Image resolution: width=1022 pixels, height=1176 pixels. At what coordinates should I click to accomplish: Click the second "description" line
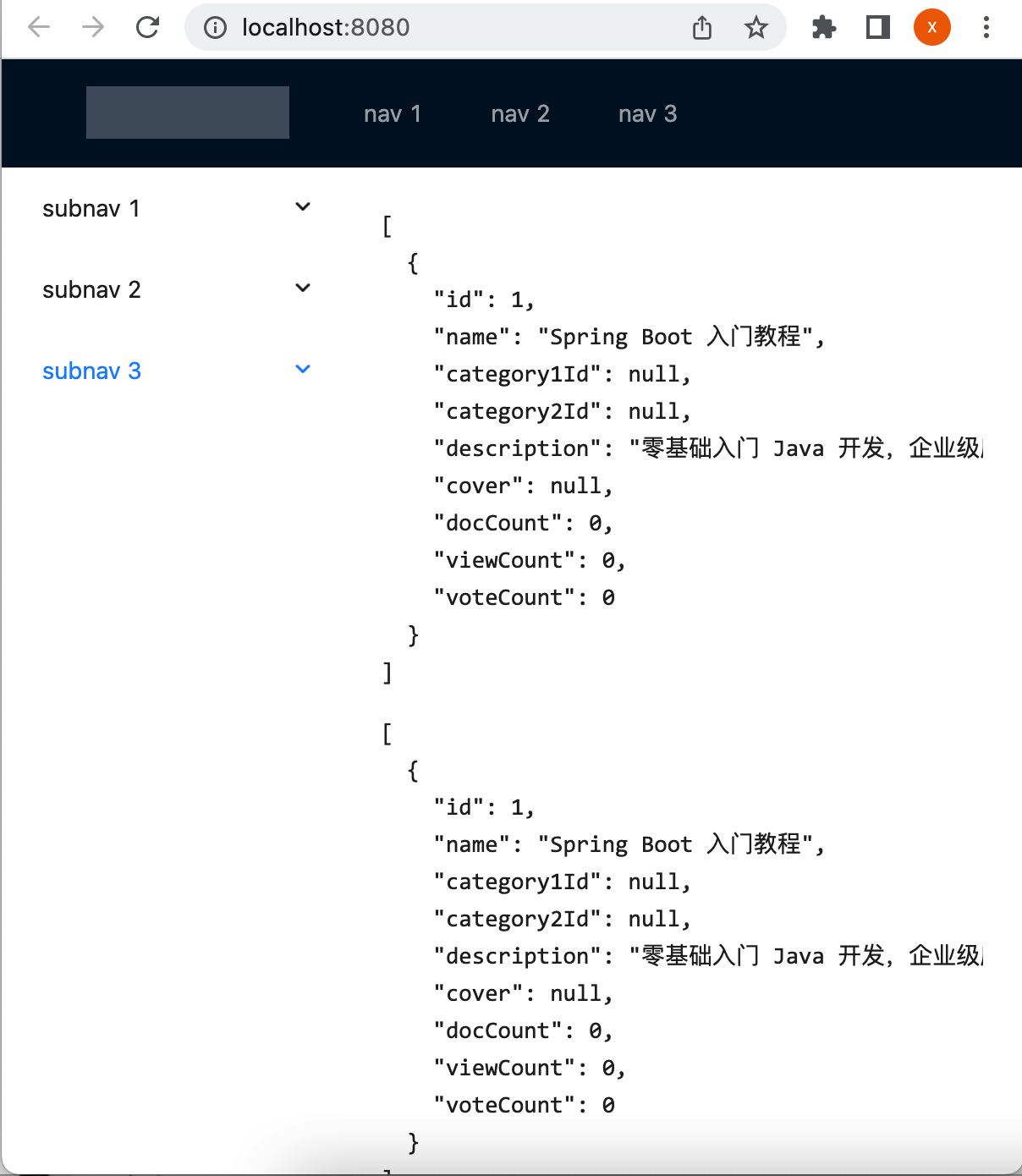pos(708,956)
